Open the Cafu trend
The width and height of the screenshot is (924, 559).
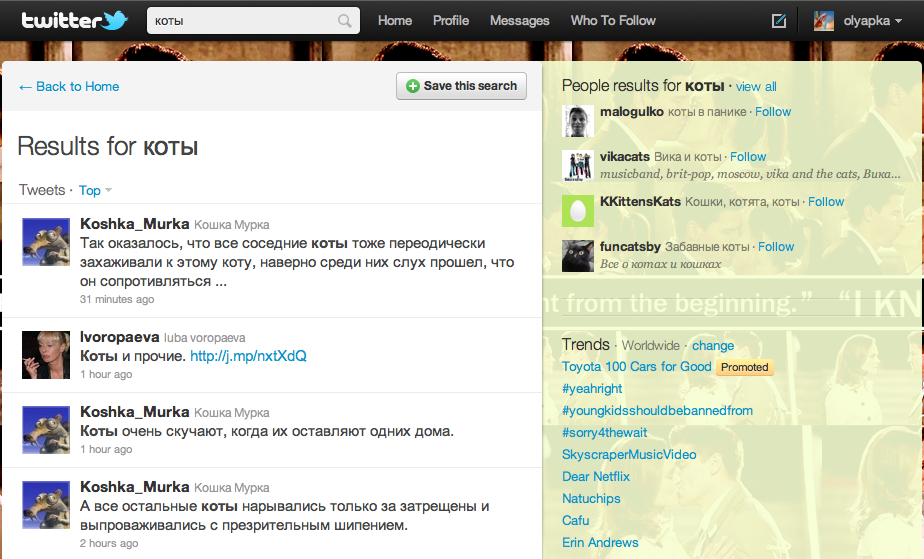[x=576, y=521]
